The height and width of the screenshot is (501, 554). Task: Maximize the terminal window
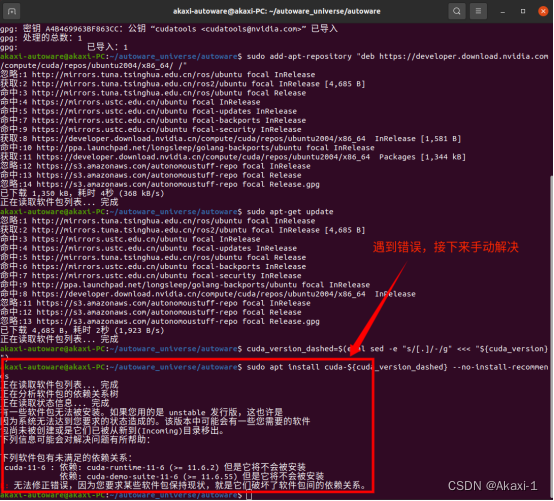point(523,11)
